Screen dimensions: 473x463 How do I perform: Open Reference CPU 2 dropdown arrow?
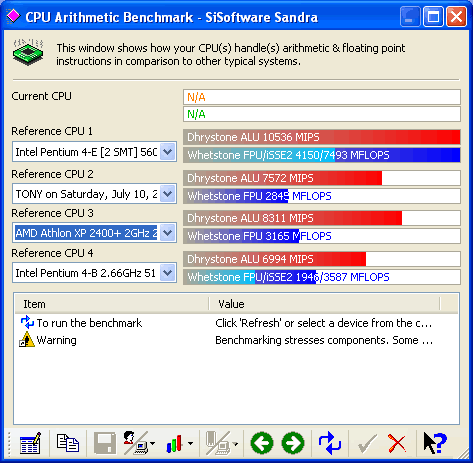point(168,194)
